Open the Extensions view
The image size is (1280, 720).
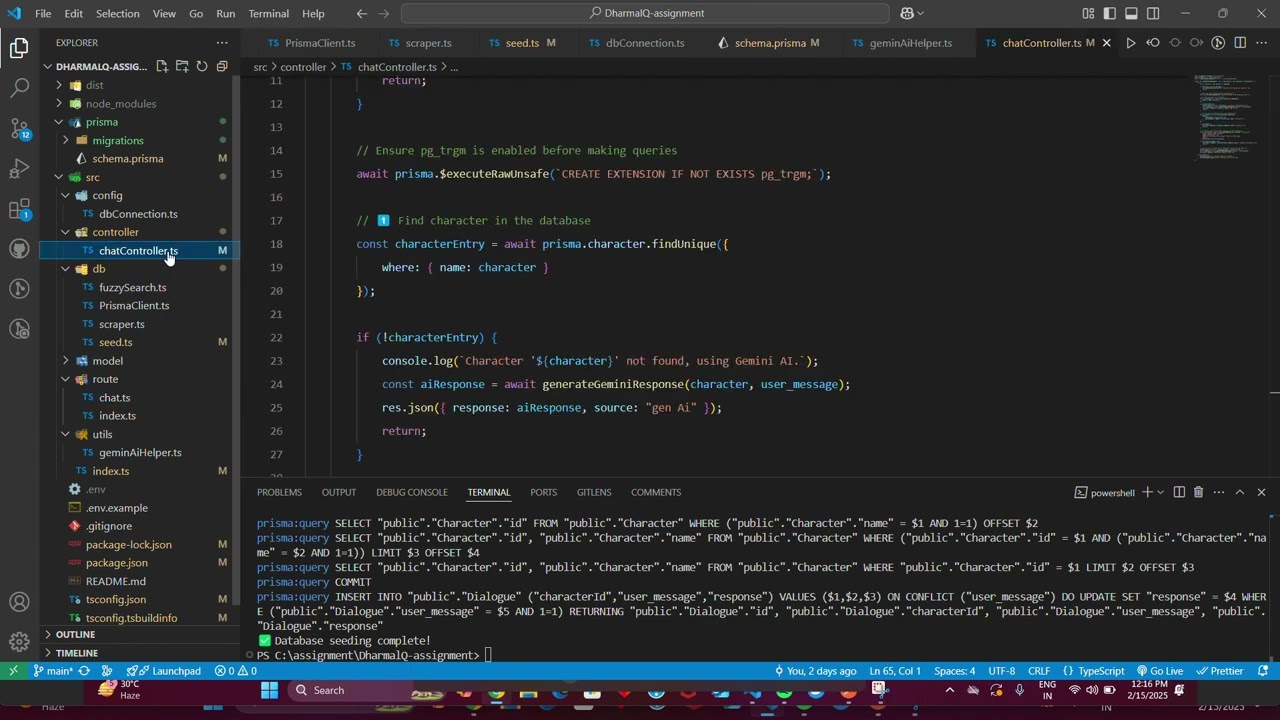[19, 209]
